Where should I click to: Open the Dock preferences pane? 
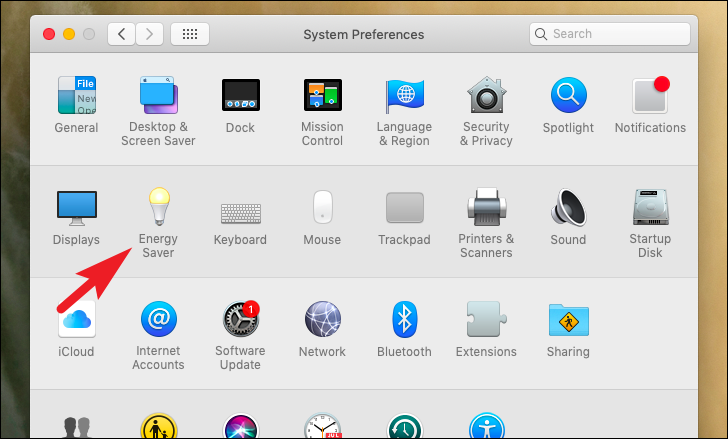240,95
